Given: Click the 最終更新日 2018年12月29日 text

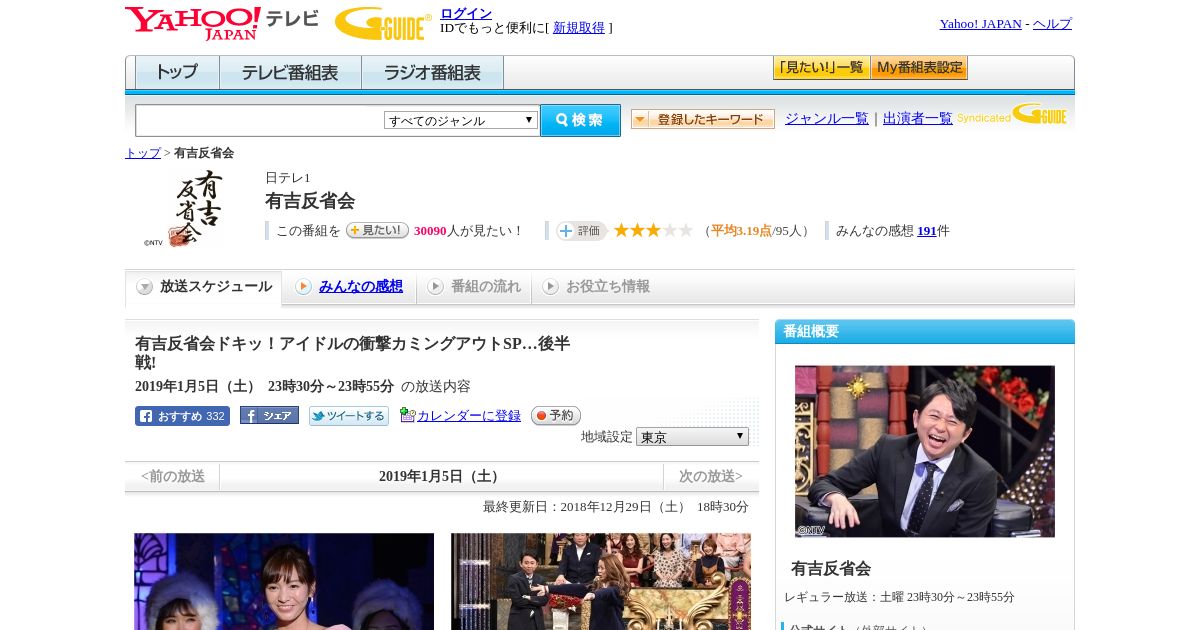Looking at the screenshot, I should pos(616,507).
